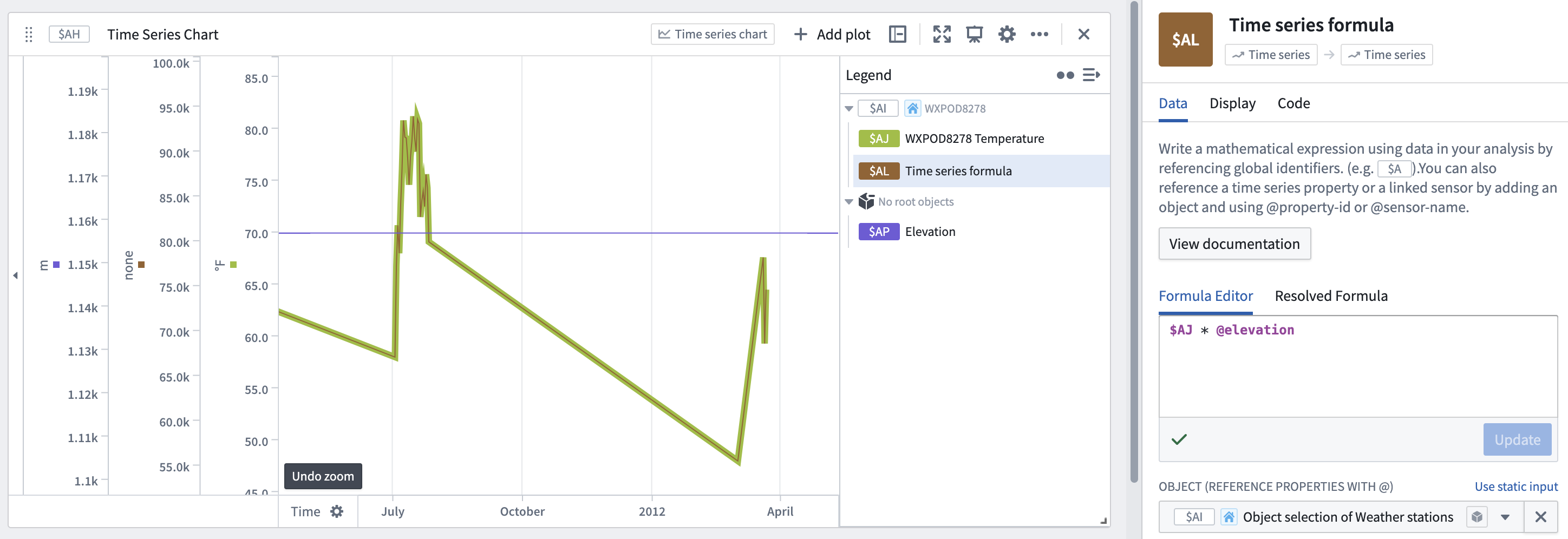Clear the Weather stations object selection
This screenshot has width=1568, height=539.
coord(1540,517)
